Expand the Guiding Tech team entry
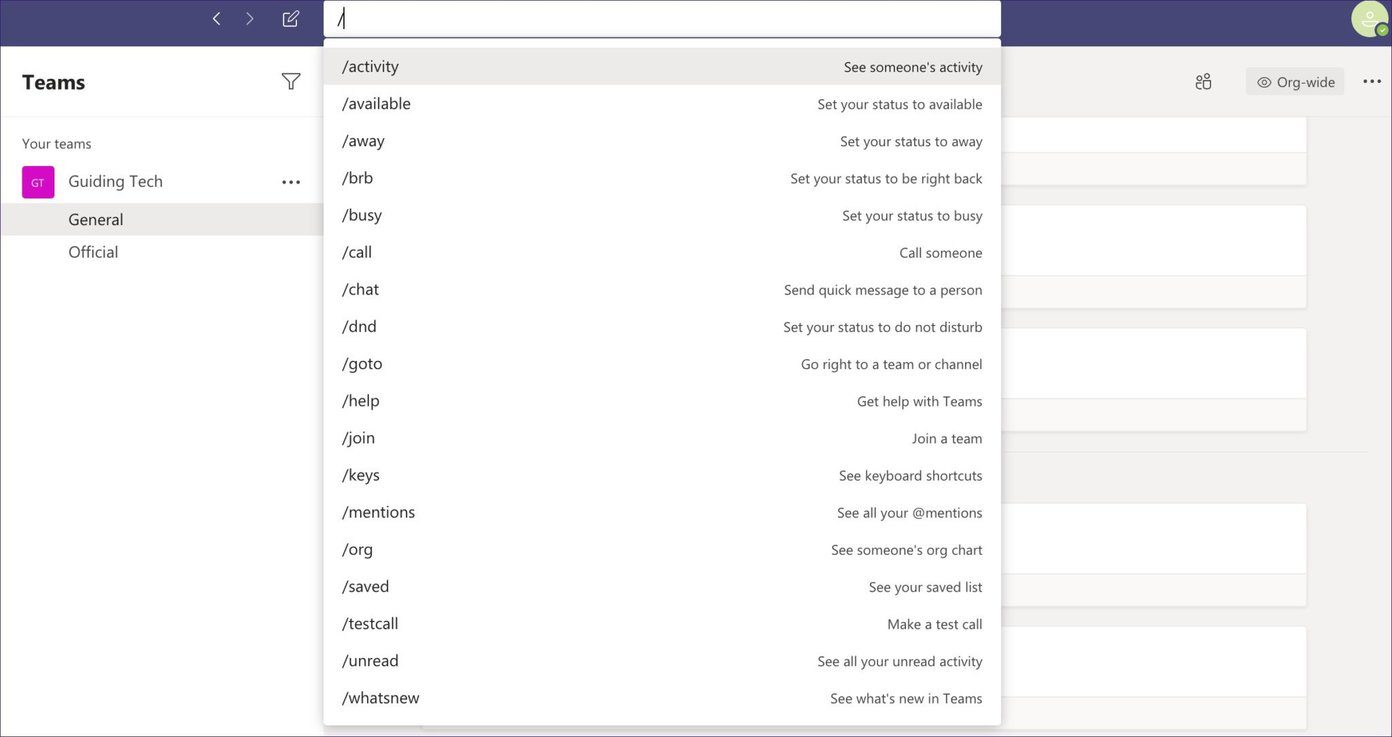The width and height of the screenshot is (1392, 737). click(115, 181)
